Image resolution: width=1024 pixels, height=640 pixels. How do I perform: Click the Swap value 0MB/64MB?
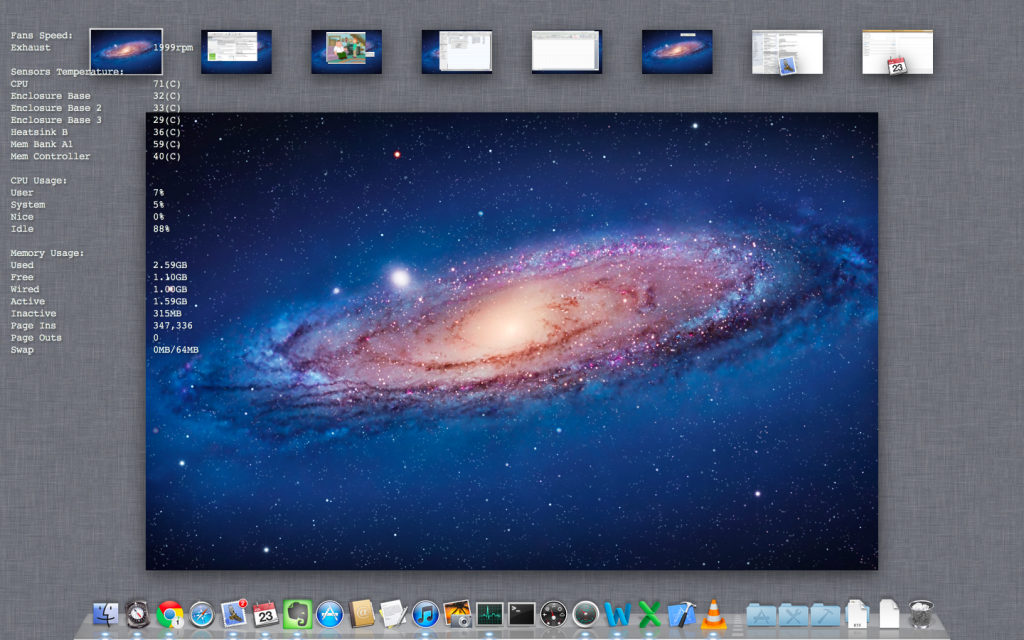point(176,349)
